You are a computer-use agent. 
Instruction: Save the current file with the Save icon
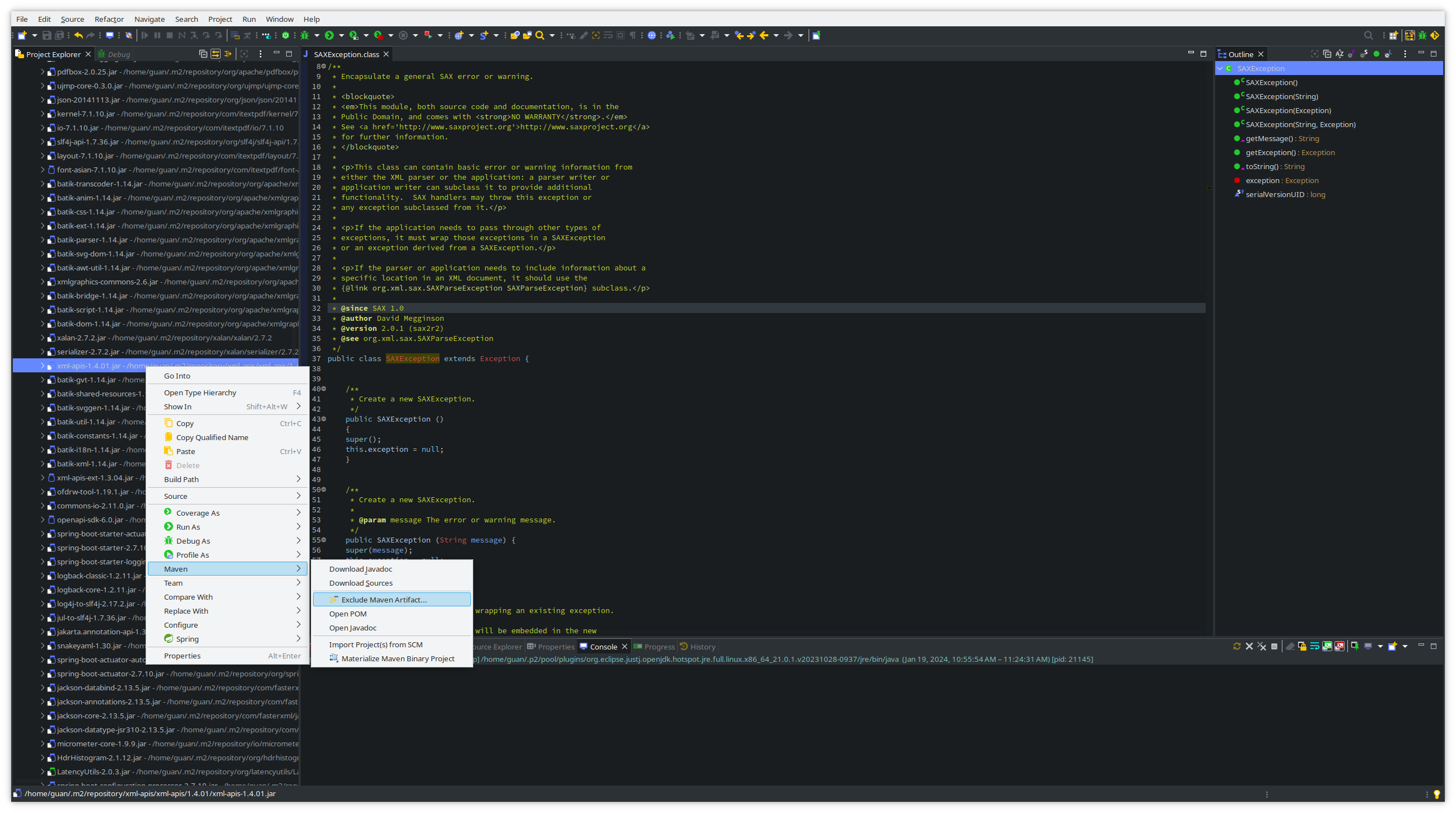coord(46,35)
